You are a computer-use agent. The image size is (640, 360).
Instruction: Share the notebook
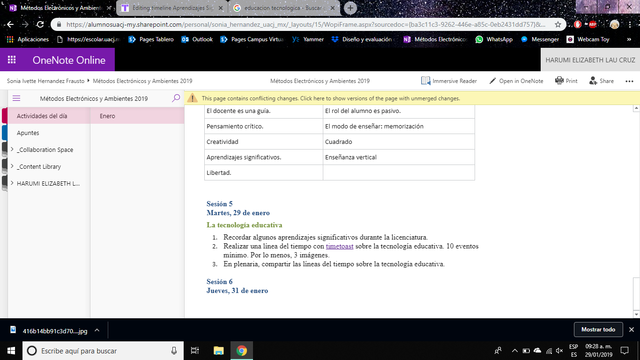[601, 81]
